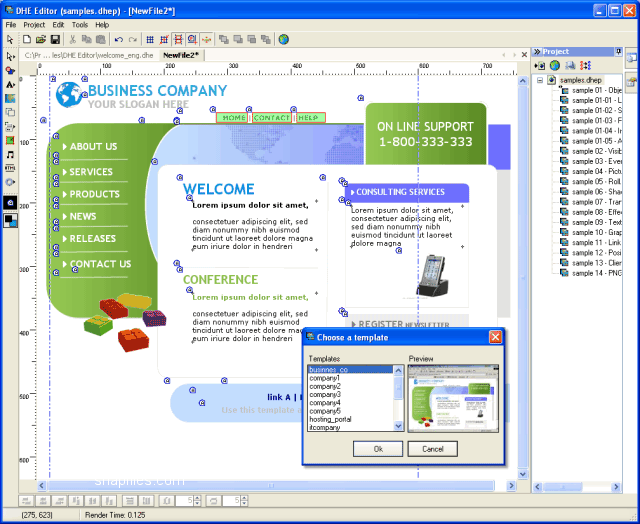Screen dimensions: 640x524
Task: Switch to the welcome_eng.dhe tab
Action: pos(89,55)
